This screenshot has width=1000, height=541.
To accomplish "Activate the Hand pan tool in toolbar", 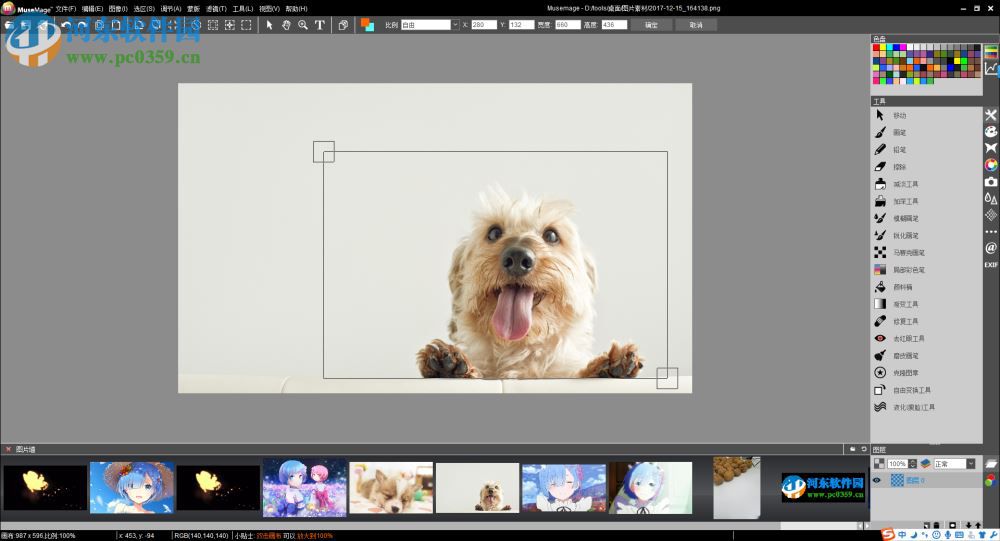I will tap(286, 25).
